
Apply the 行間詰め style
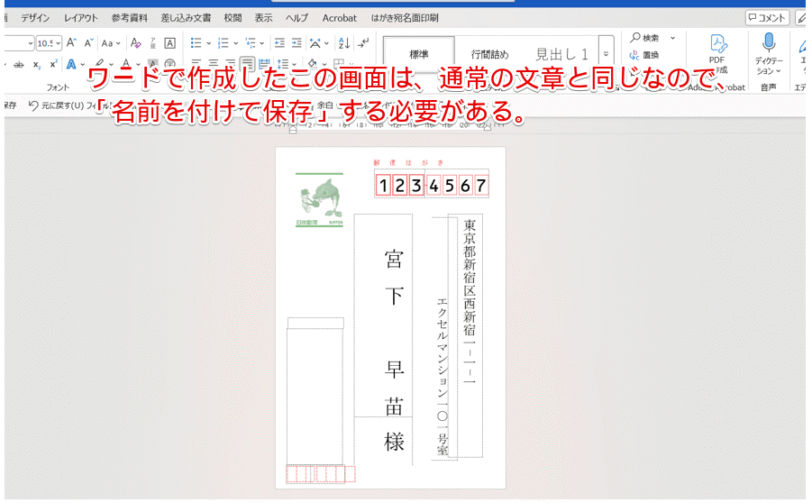click(490, 54)
